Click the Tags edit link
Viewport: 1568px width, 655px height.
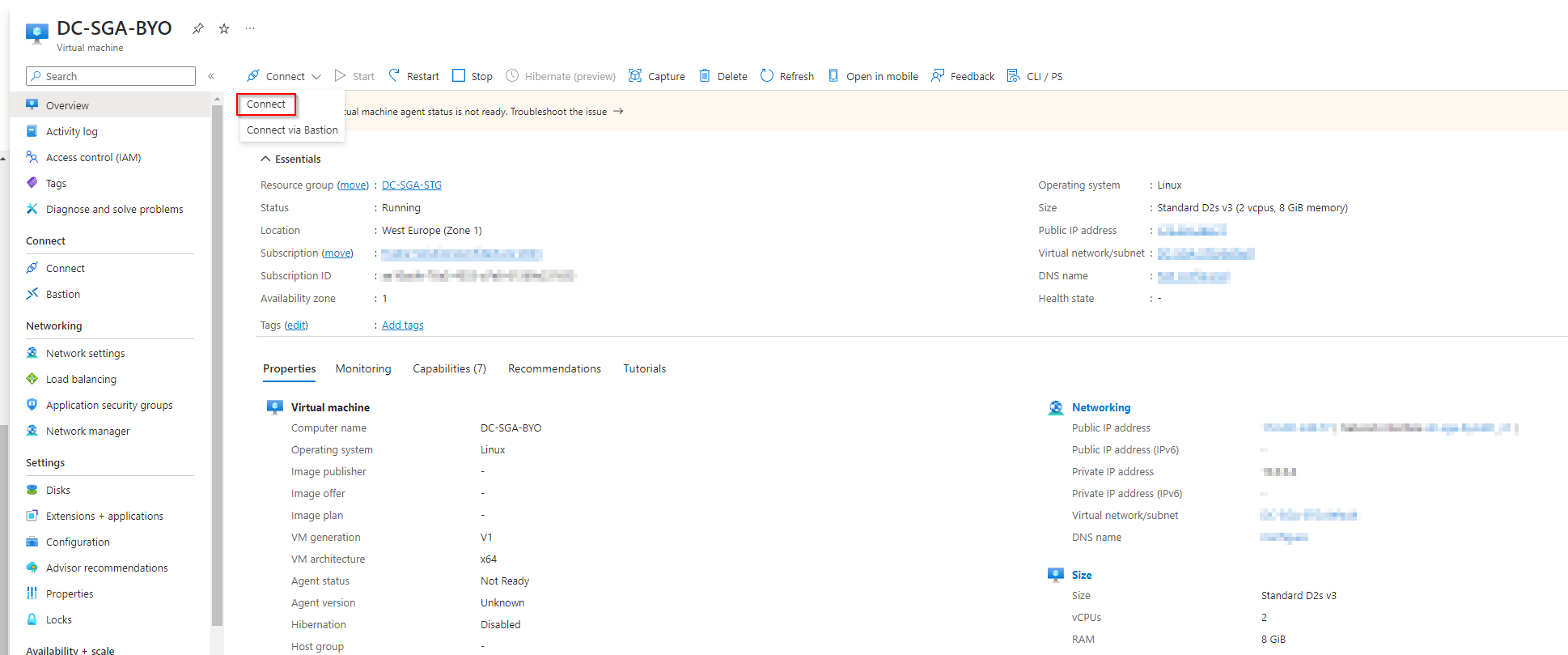pos(296,325)
